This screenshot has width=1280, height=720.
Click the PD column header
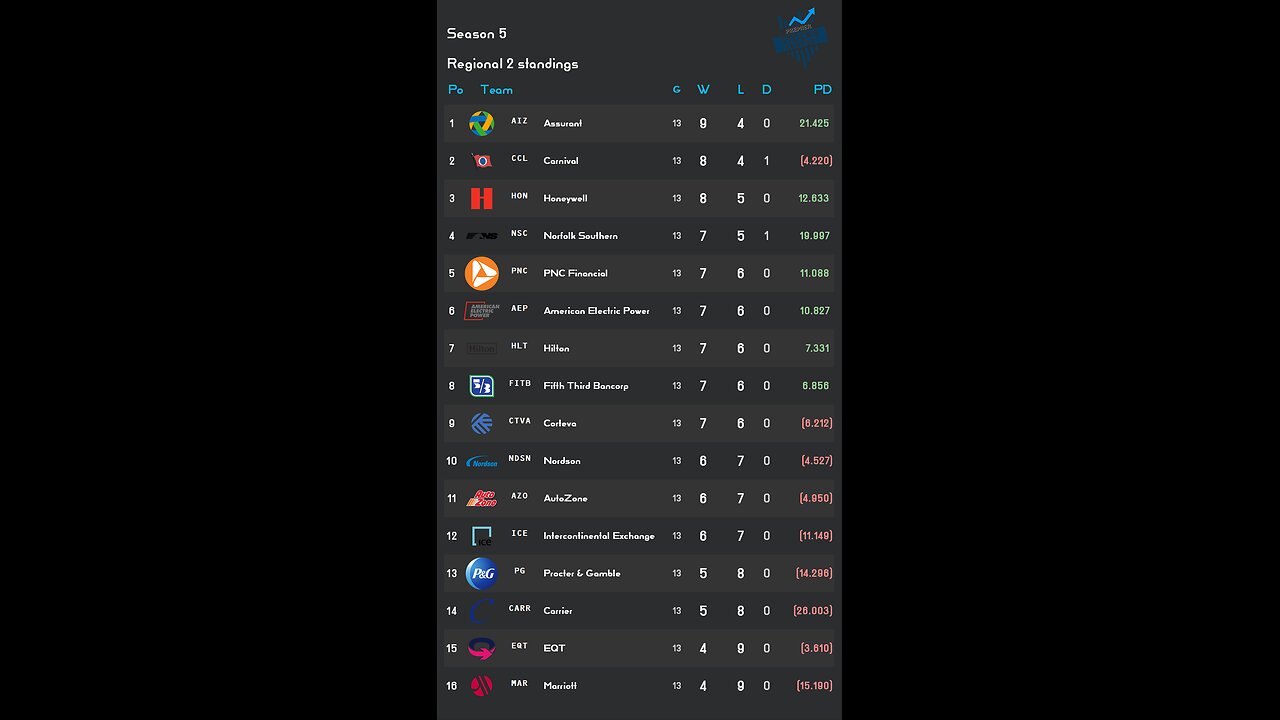[822, 90]
